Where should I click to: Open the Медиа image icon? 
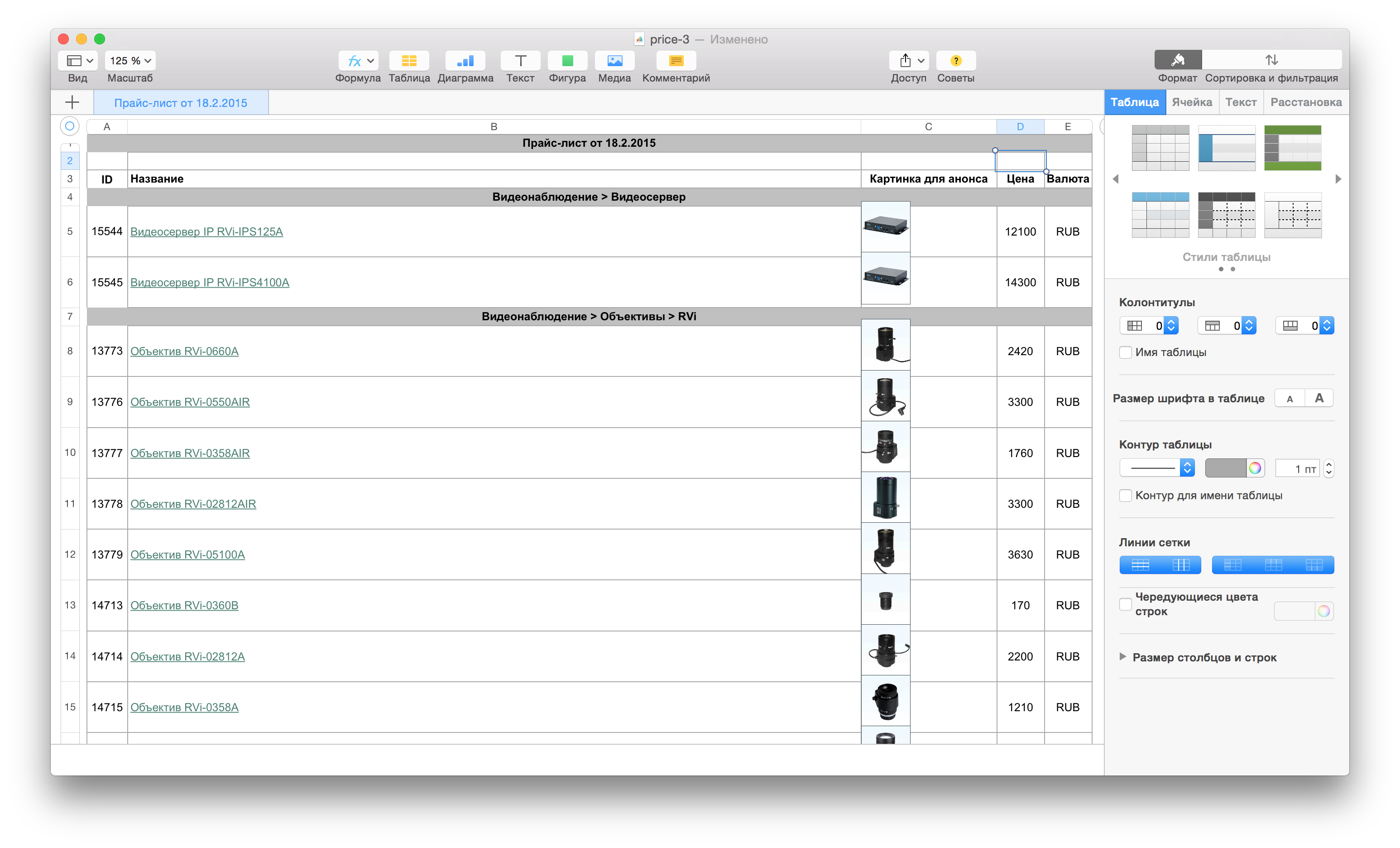click(614, 61)
